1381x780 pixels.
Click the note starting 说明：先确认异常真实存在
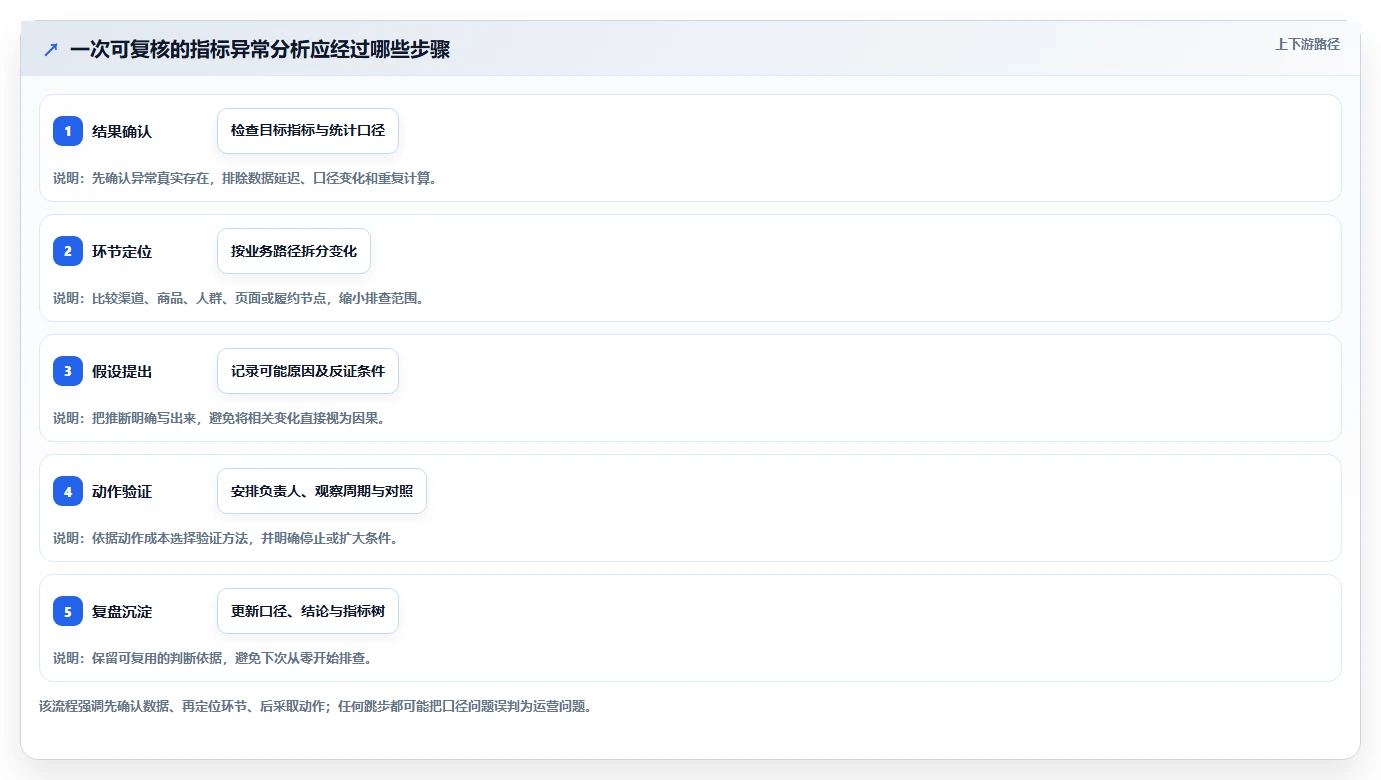(245, 178)
